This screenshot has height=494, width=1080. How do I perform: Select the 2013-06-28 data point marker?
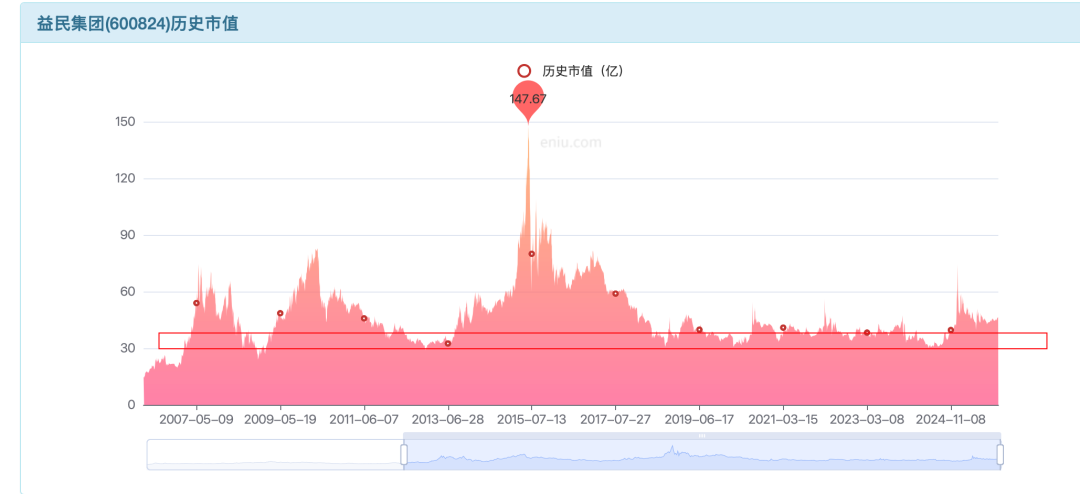(x=448, y=343)
